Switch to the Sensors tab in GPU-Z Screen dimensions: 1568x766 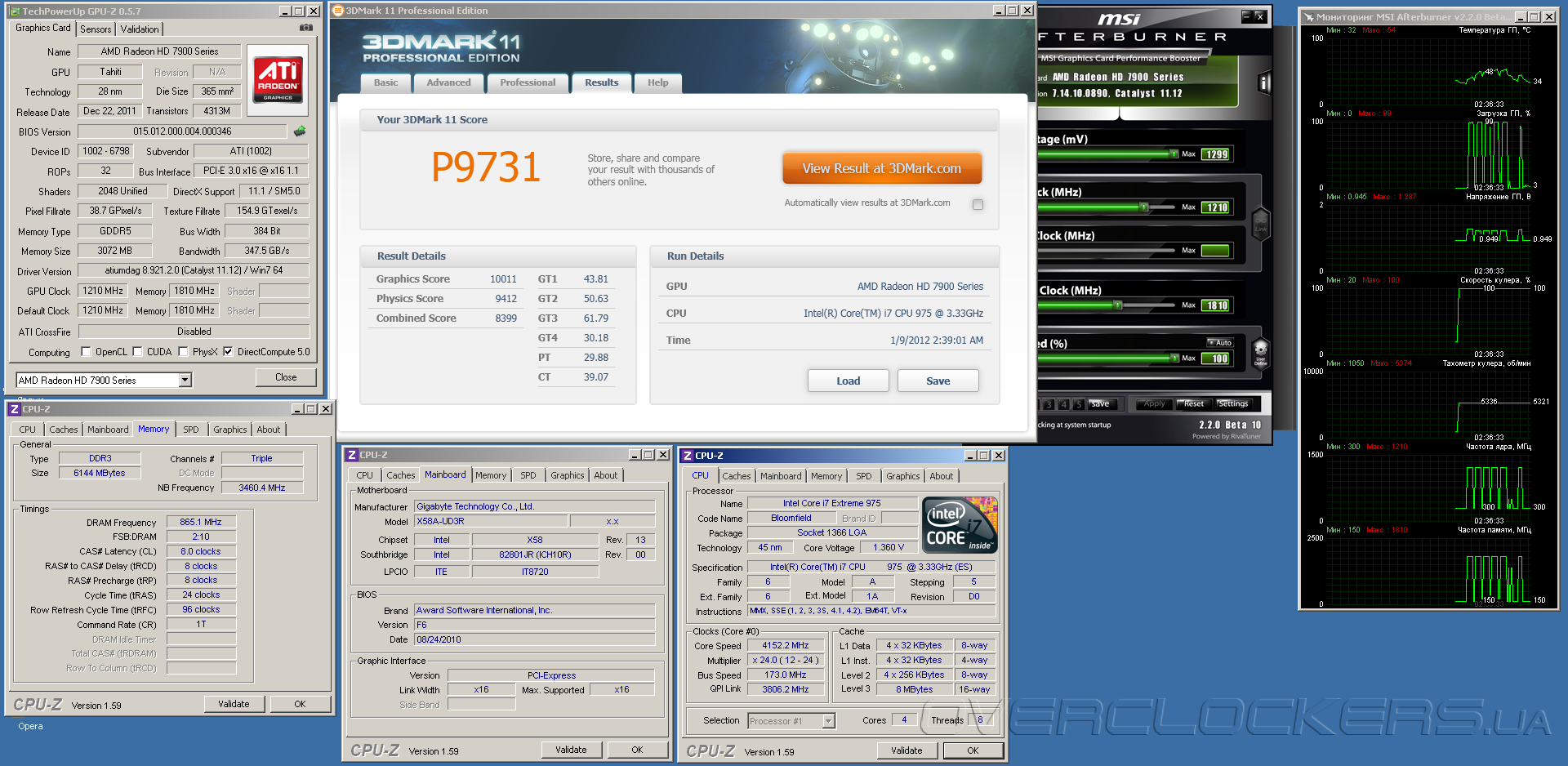96,29
